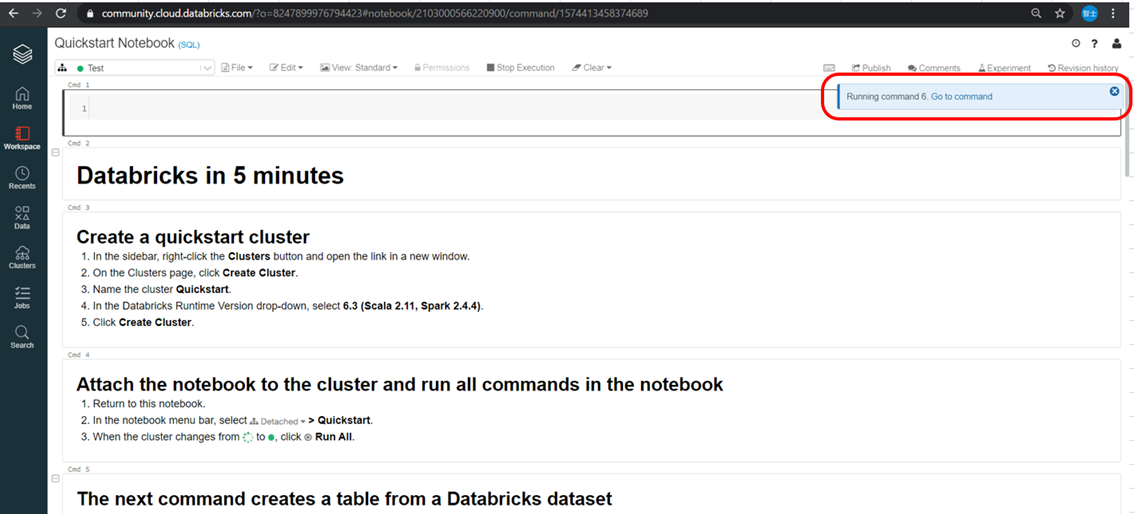Open the help question mark

click(1095, 44)
